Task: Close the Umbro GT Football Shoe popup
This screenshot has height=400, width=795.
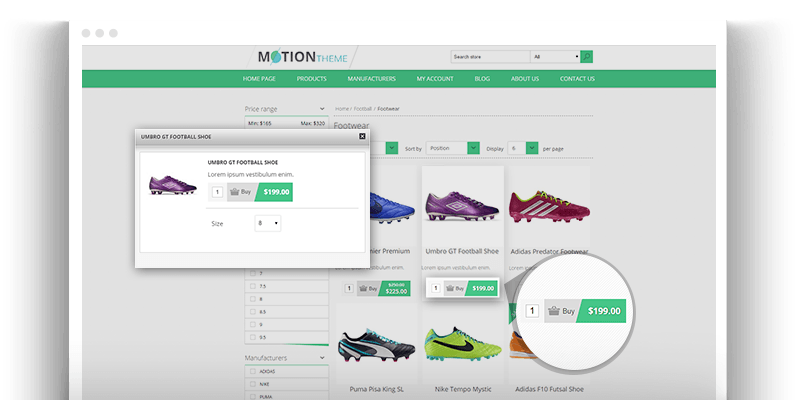Action: coord(362,136)
